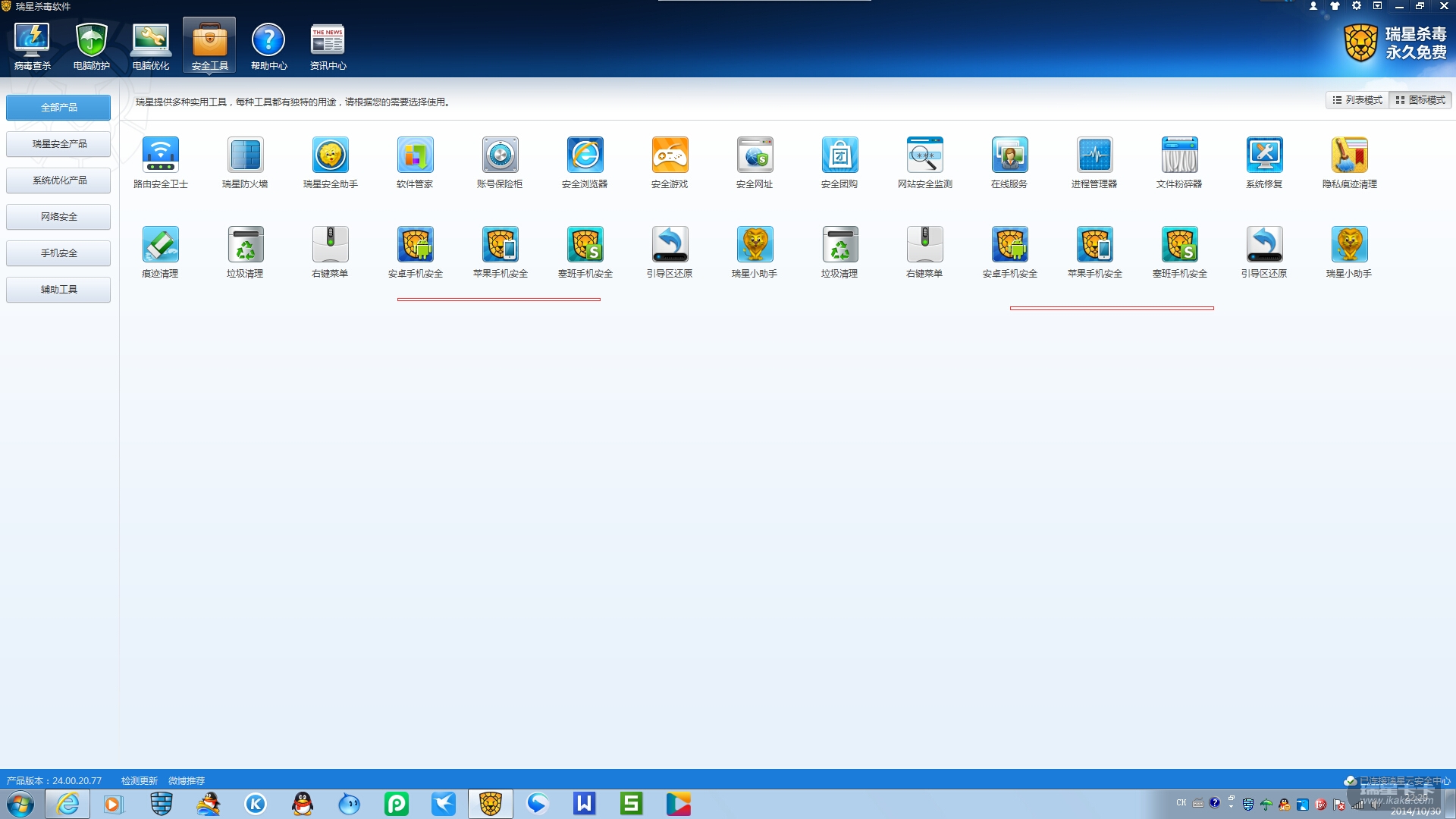Open Internet Explorer from the taskbar

tap(67, 804)
